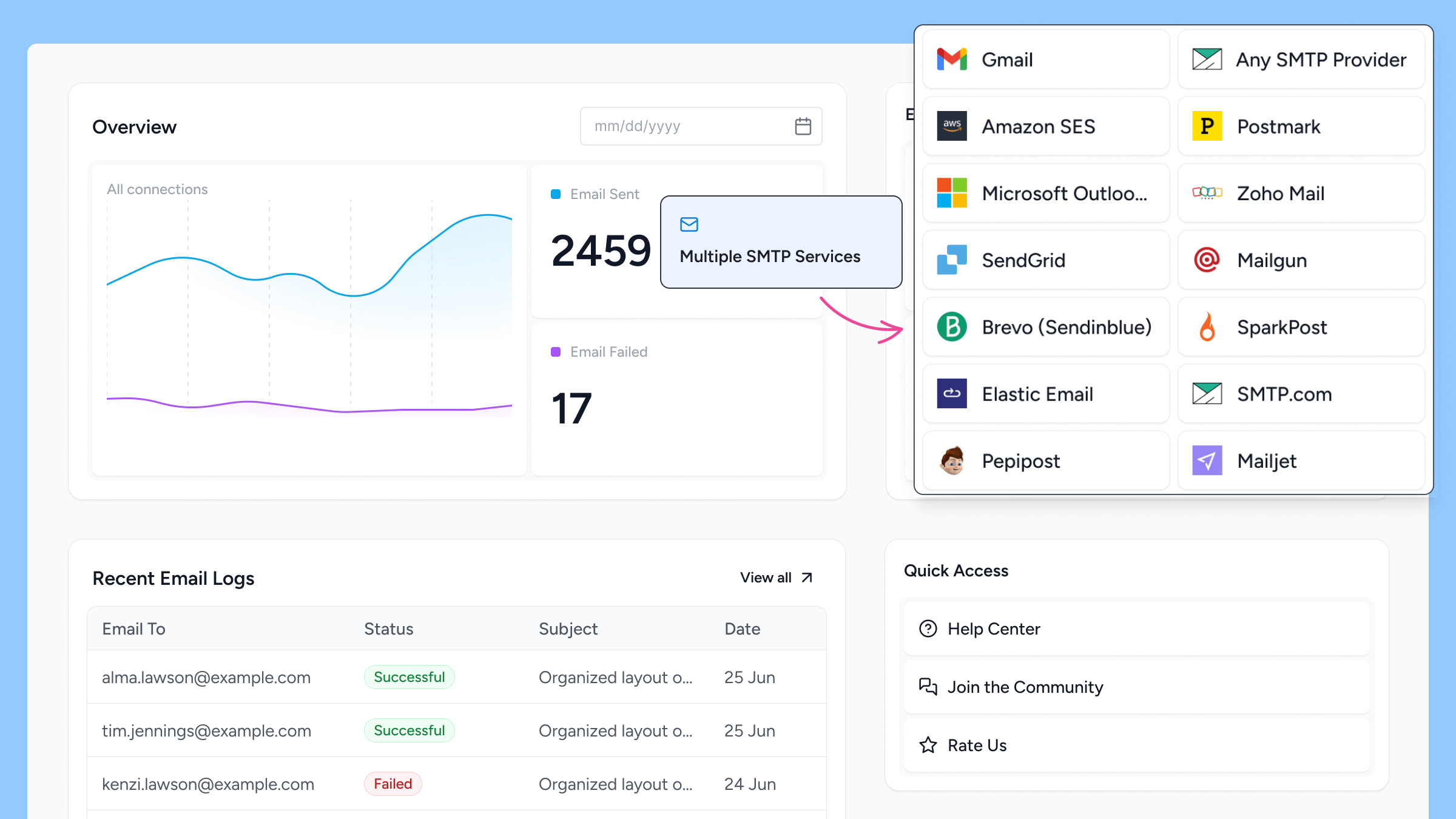Click the Failed status badge

(x=393, y=784)
